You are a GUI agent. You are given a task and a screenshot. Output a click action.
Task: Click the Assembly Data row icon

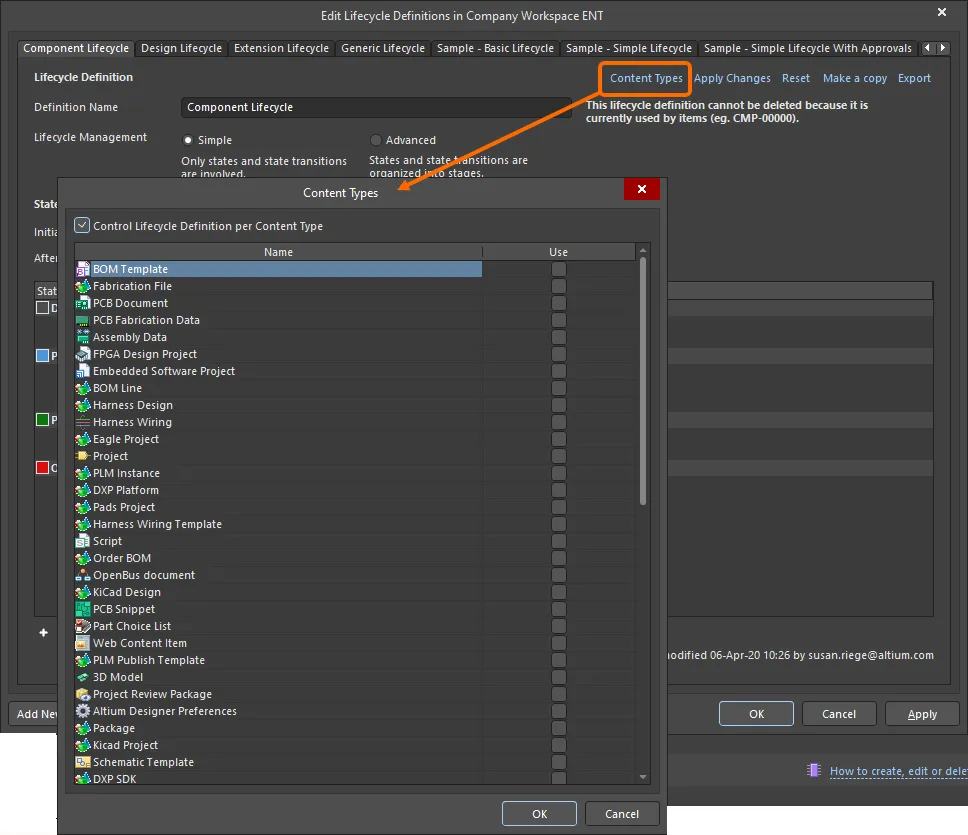tap(83, 337)
